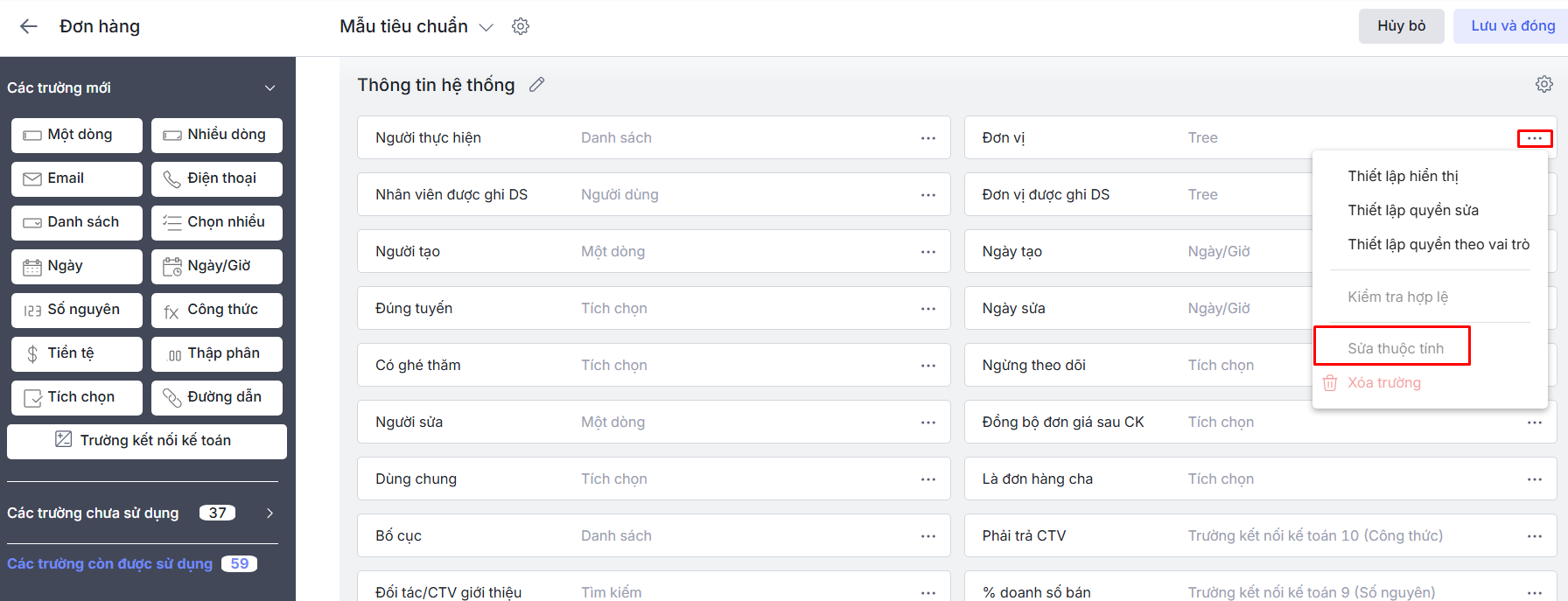This screenshot has width=1568, height=601.
Task: Expand the Mẫu tiêu chuẩn template dropdown
Action: click(486, 27)
